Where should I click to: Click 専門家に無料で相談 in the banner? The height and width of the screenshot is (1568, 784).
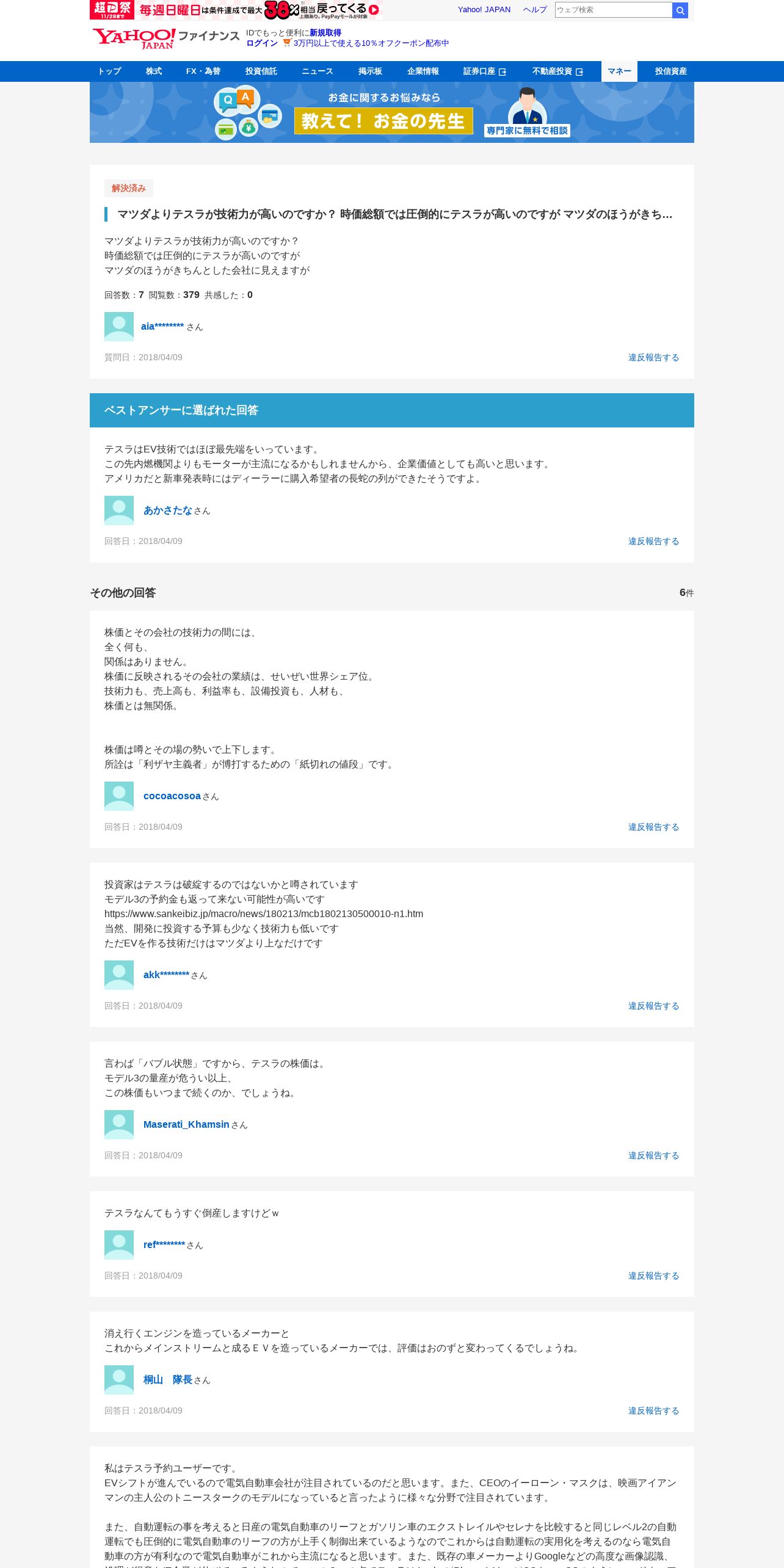pyautogui.click(x=527, y=131)
